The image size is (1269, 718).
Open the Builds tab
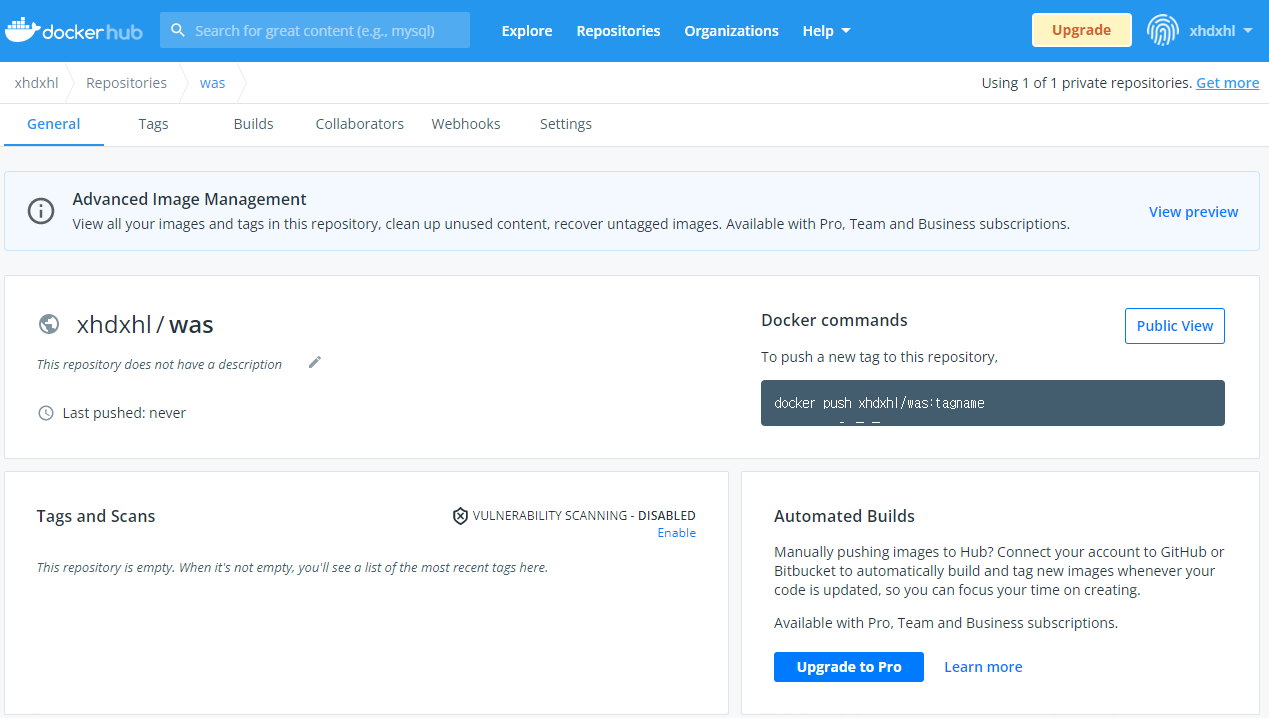[253, 124]
